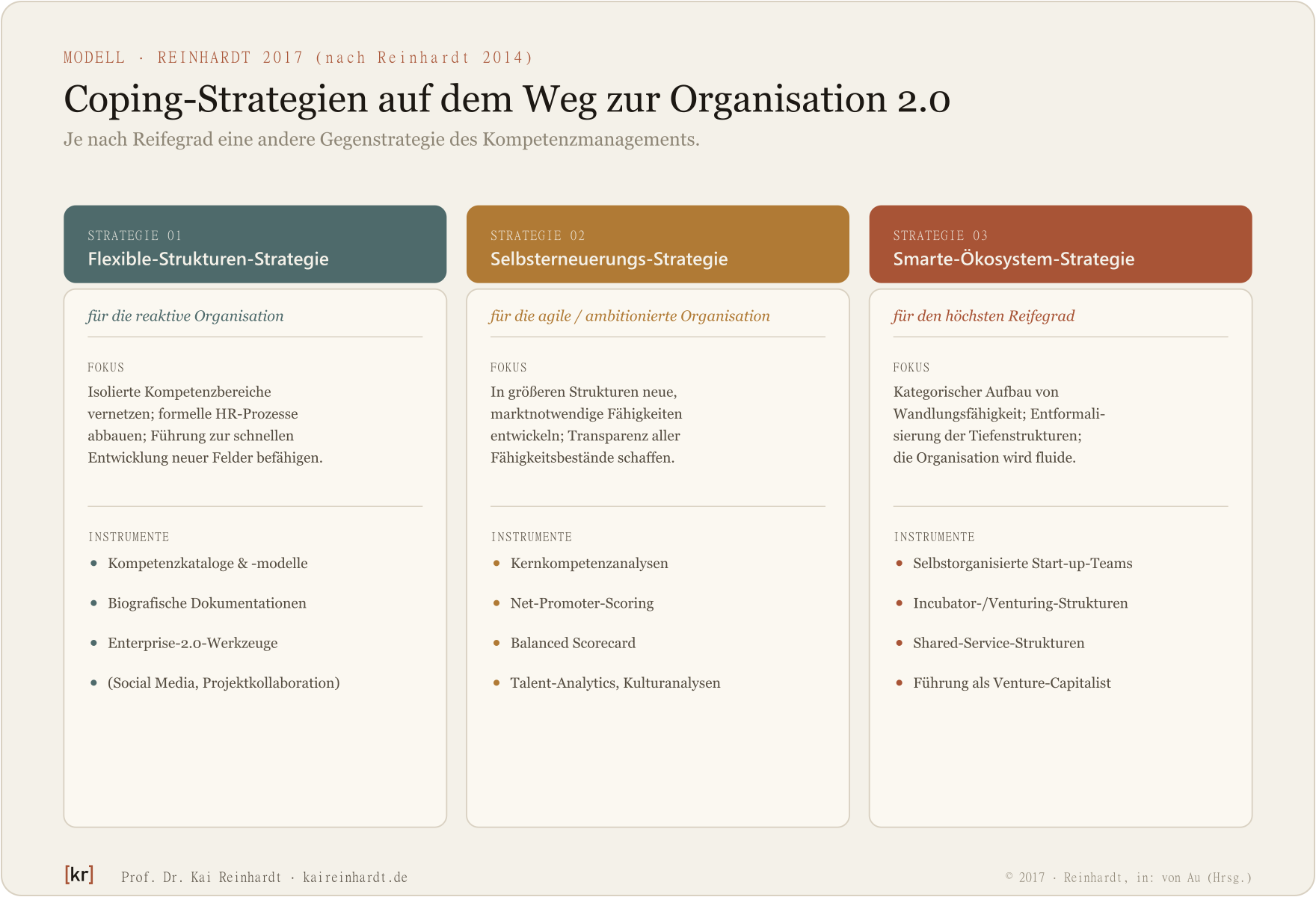The image size is (1316, 897).
Task: Click 'für die agile / ambitionierte Organisation' text
Action: point(630,316)
